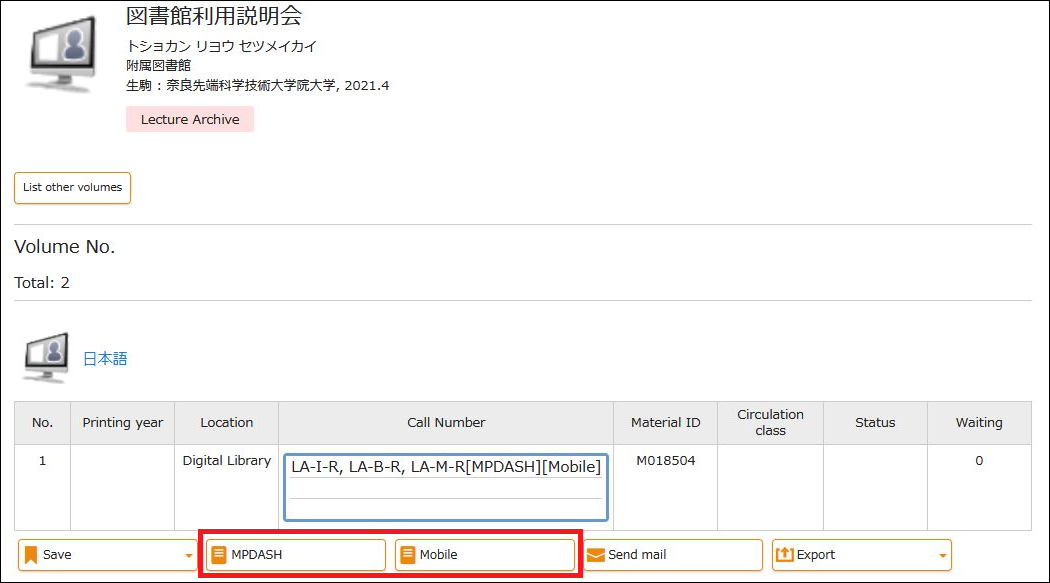1050x583 pixels.
Task: Click the Circulation class column header
Action: (x=770, y=423)
